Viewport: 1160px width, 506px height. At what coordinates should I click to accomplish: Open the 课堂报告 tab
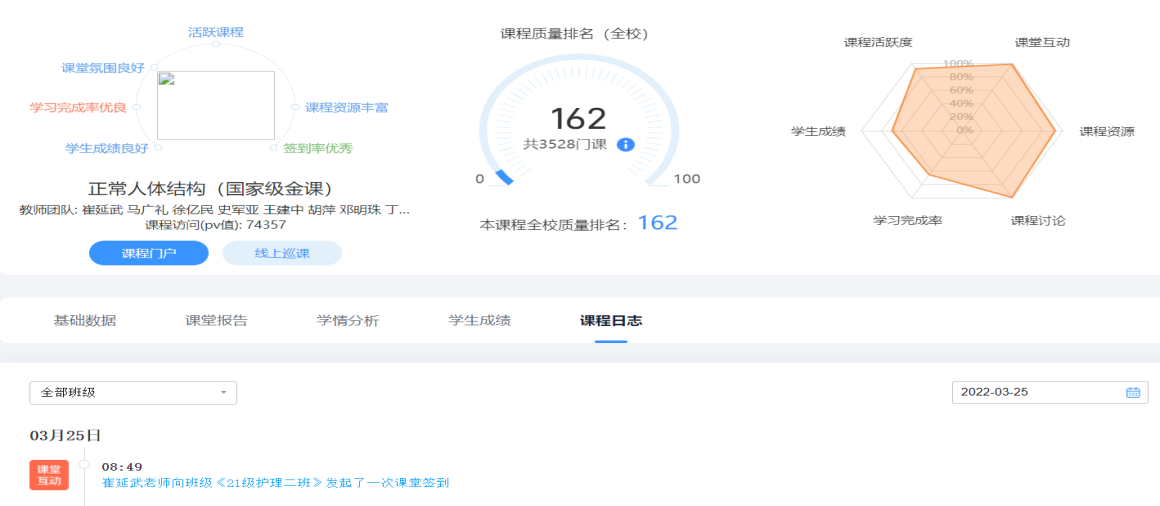[216, 321]
